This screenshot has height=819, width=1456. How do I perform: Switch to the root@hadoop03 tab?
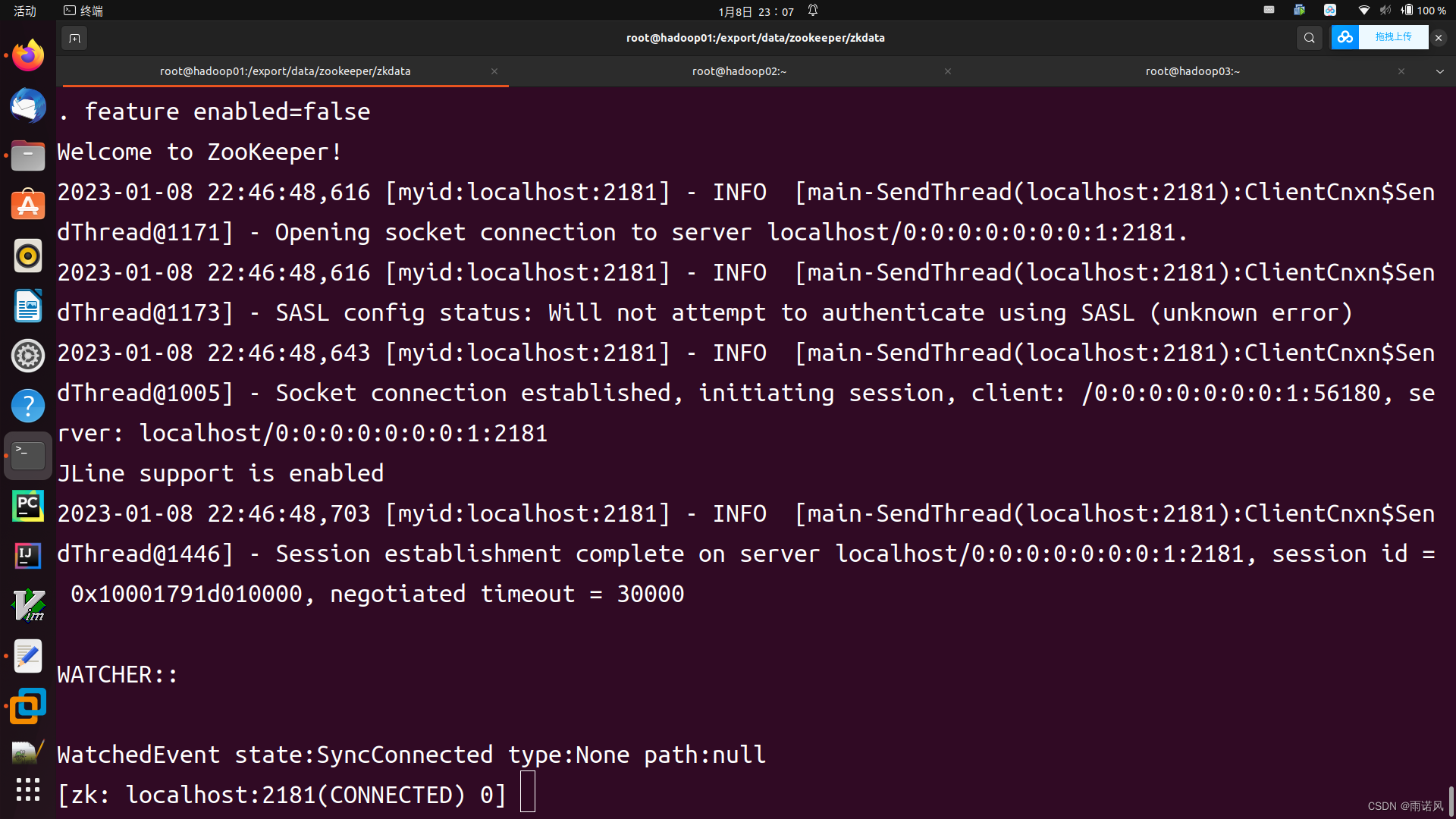(1192, 71)
